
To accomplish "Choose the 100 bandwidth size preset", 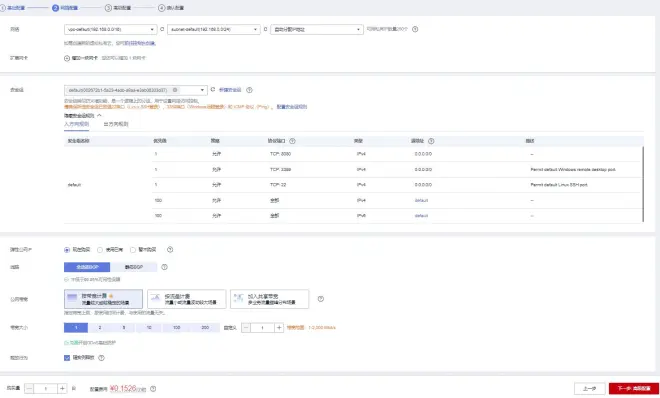I will [x=177, y=327].
